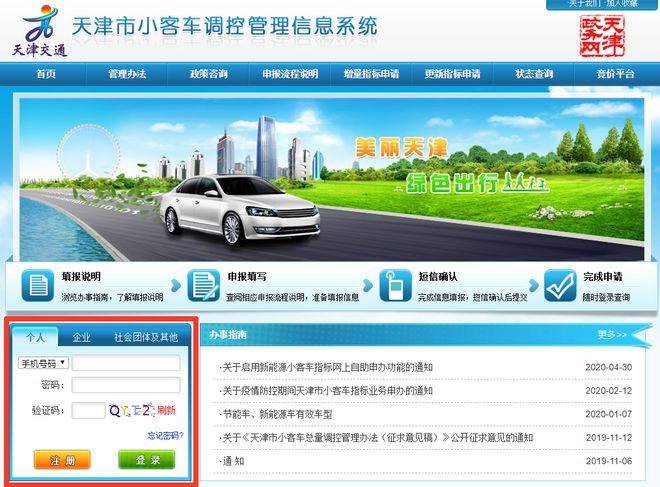Open notice 节能车、新能源车有效车型
Screen dimensions: 660x487
[277, 414]
